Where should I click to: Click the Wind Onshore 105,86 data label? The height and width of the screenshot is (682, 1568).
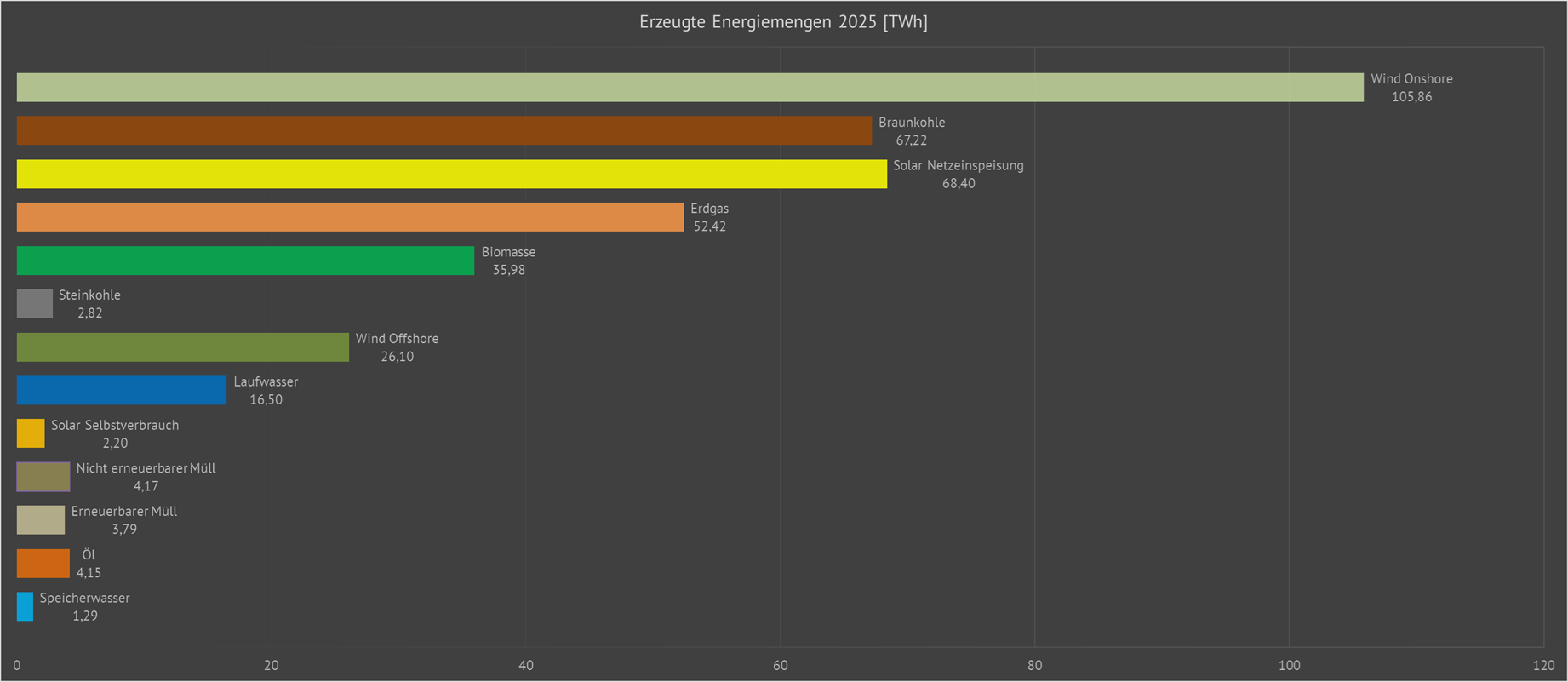pos(1411,88)
